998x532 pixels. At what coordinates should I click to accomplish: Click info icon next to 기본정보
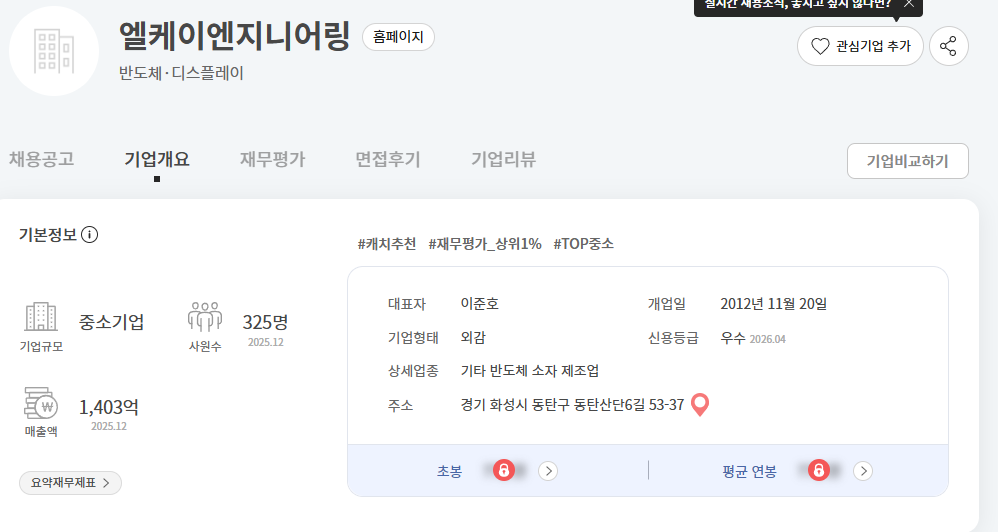click(90, 235)
